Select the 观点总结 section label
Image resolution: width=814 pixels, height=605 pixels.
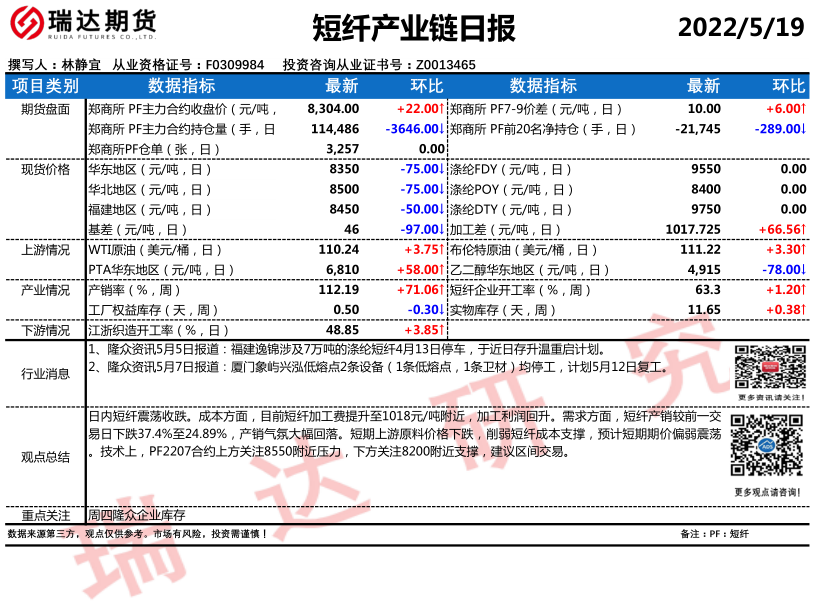[x=45, y=456]
